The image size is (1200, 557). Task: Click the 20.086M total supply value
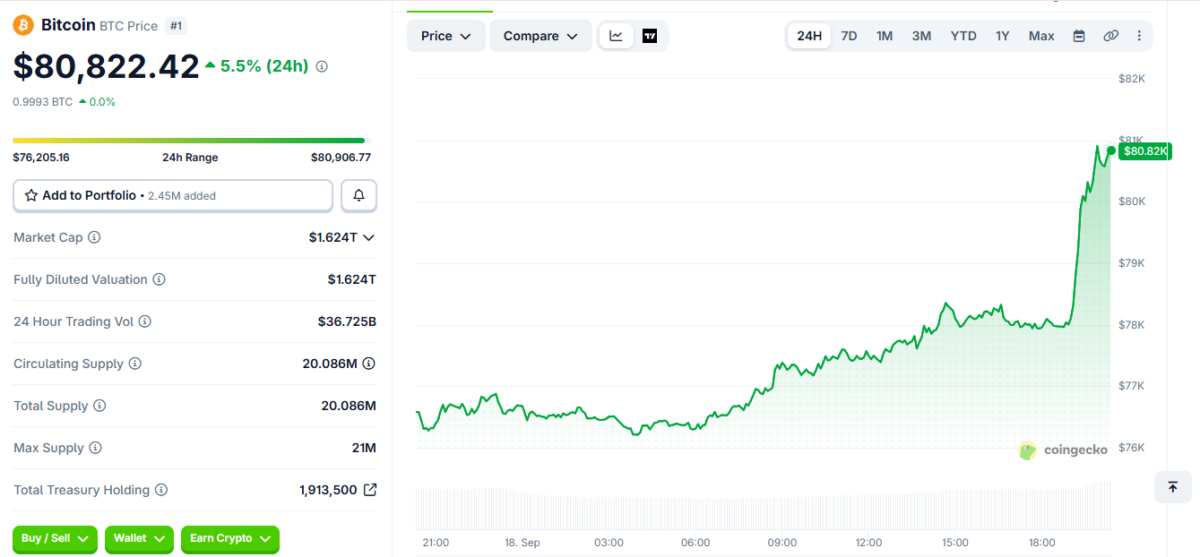[349, 406]
